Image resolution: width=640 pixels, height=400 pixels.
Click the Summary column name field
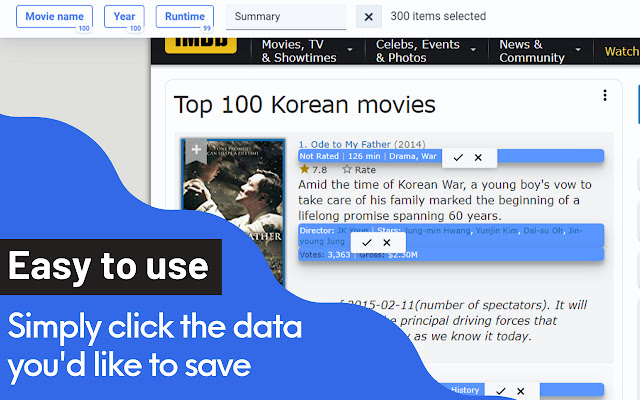tap(286, 17)
